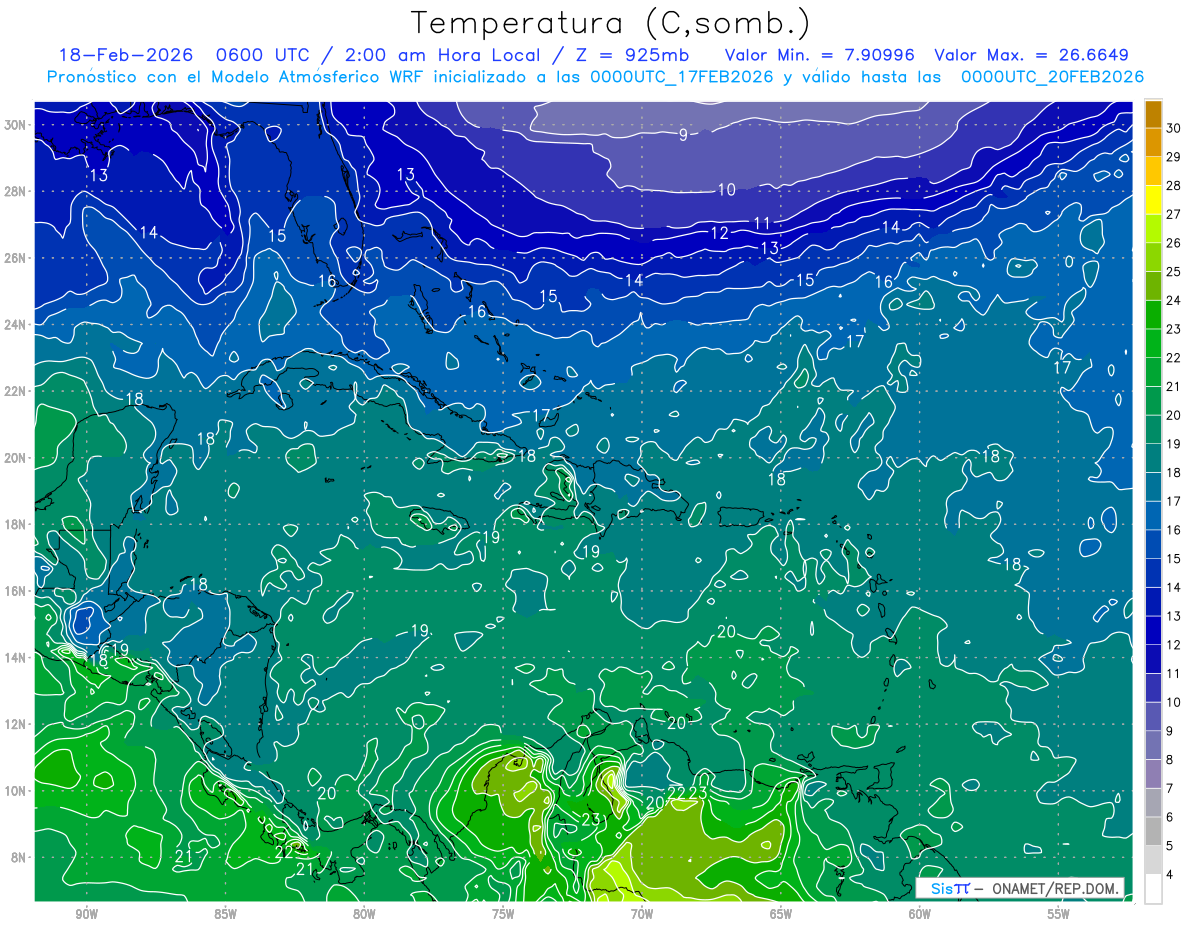Click color scale label '24'
Screen dimensions: 1200x927
tap(1174, 300)
